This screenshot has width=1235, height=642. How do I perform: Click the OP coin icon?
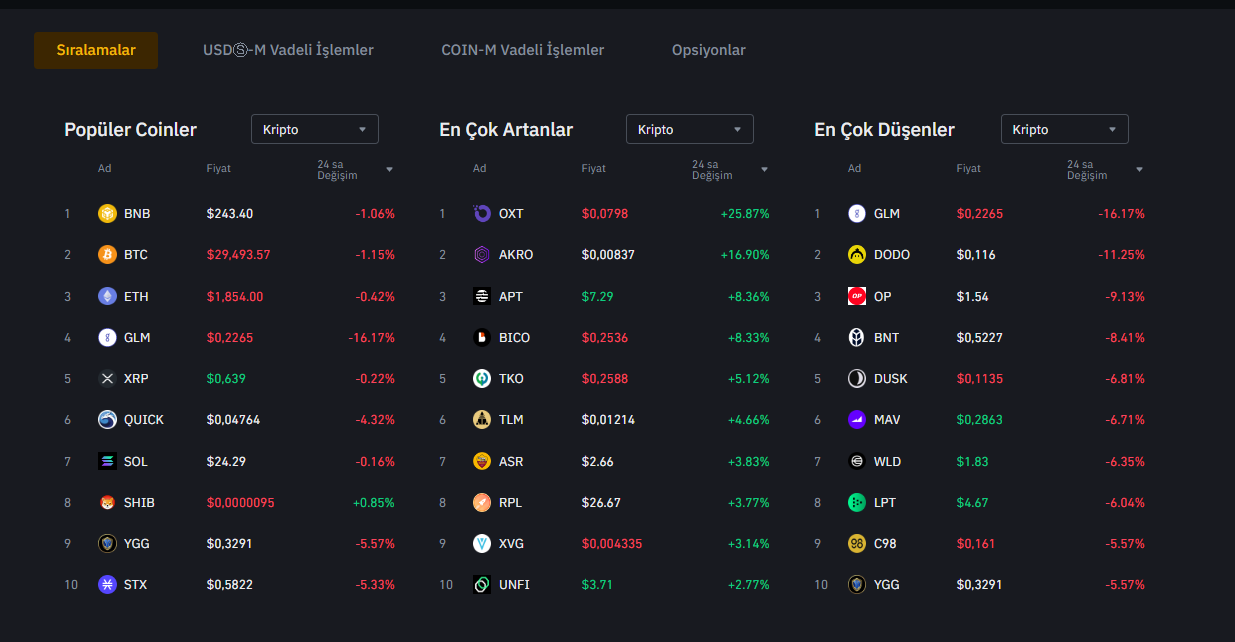coord(856,296)
